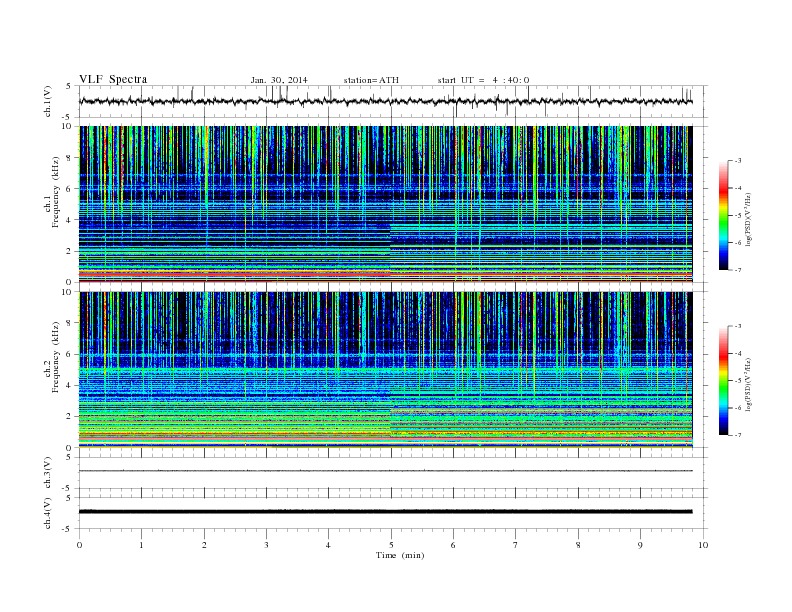
Task: Click the "ch.1(V)" waveform axis label
Action: [x=48, y=101]
